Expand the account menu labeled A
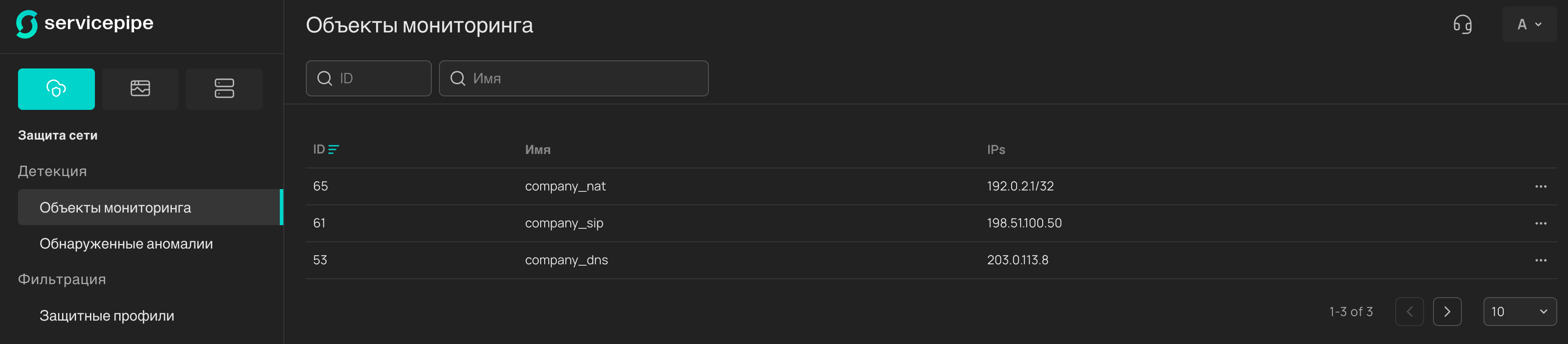This screenshot has height=344, width=1568. point(1528,25)
